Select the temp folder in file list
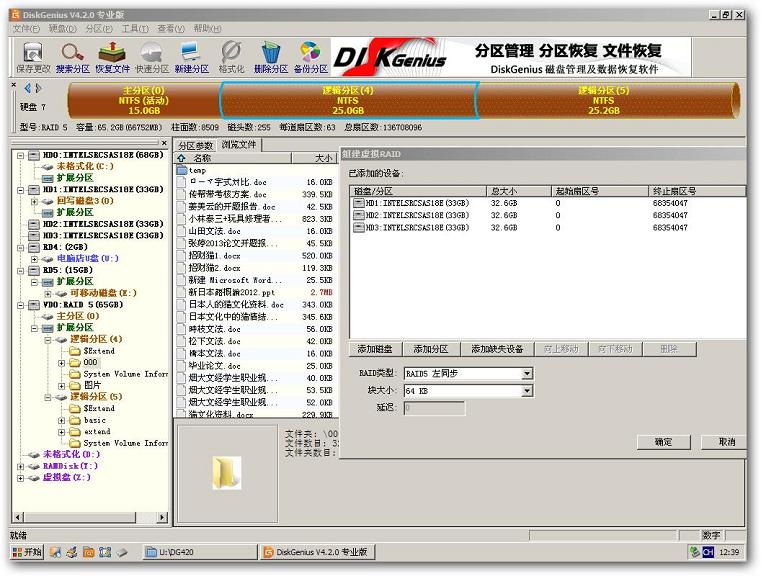Screen dimensions: 761x576 (x=197, y=170)
